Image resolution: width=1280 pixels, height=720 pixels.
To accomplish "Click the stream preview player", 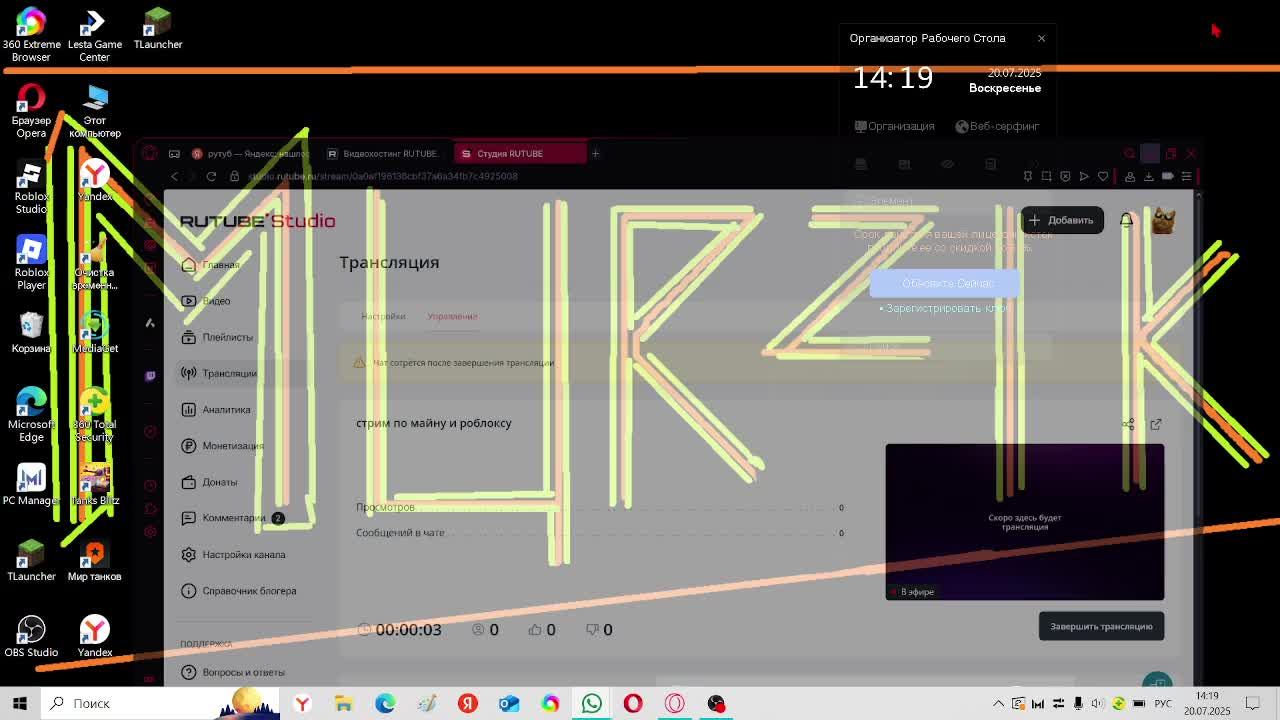I will [x=1024, y=522].
